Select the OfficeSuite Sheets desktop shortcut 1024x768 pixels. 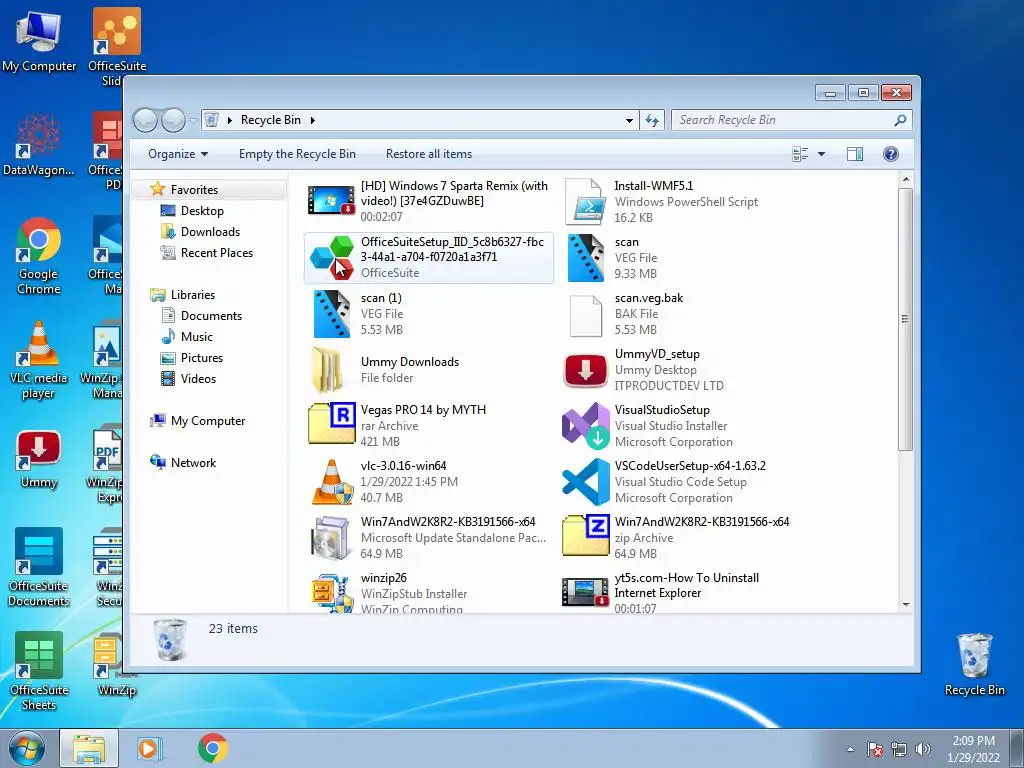click(39, 671)
